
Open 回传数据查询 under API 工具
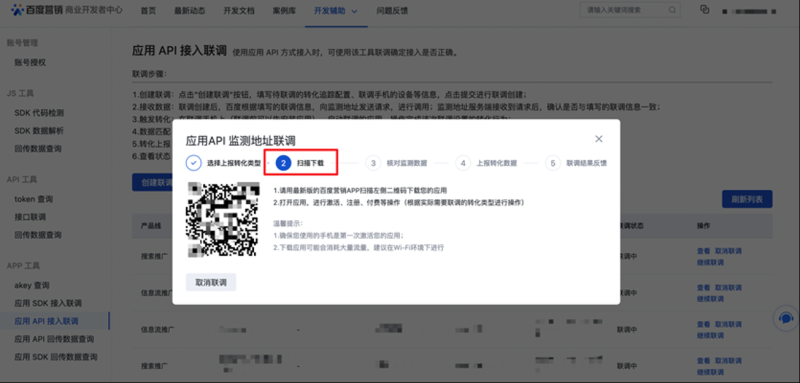[38, 235]
